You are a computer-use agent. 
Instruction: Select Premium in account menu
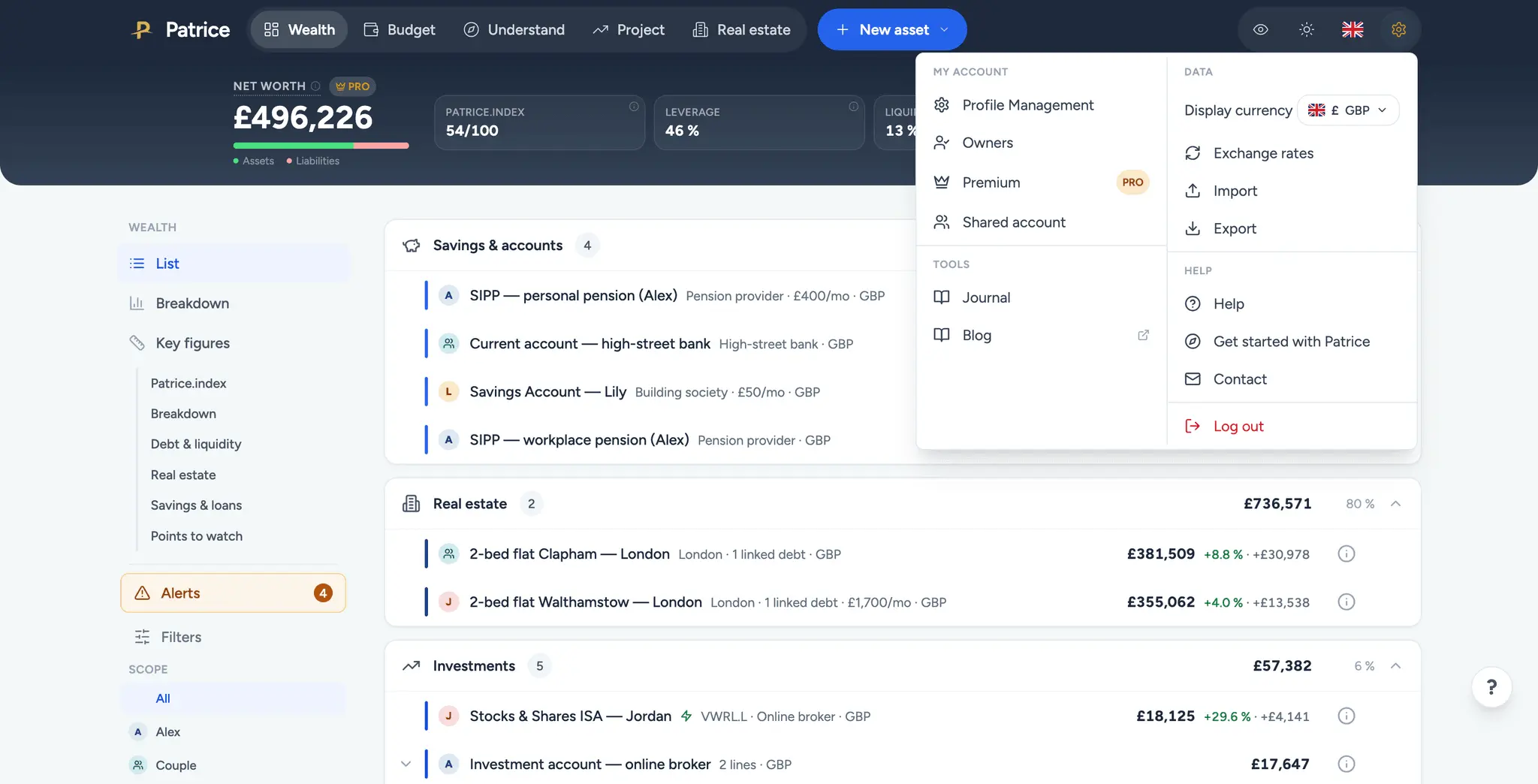(x=1041, y=182)
